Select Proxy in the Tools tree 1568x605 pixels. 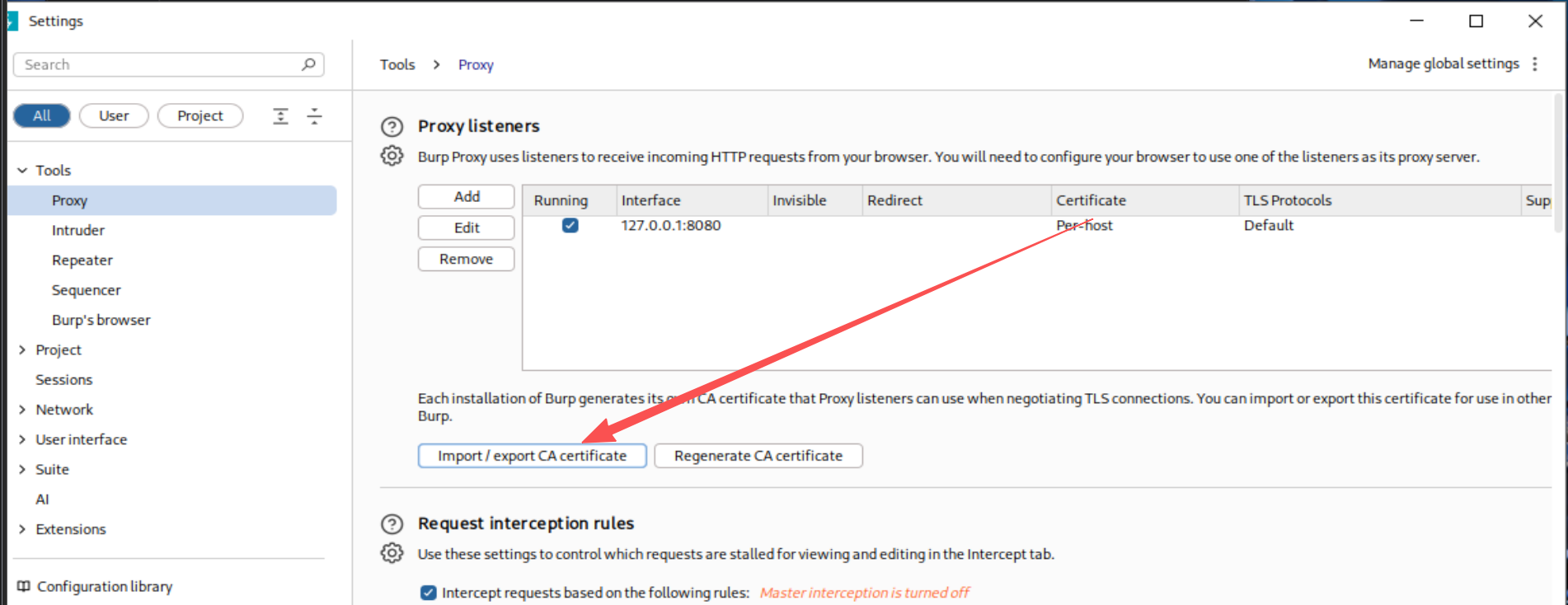pyautogui.click(x=172, y=200)
